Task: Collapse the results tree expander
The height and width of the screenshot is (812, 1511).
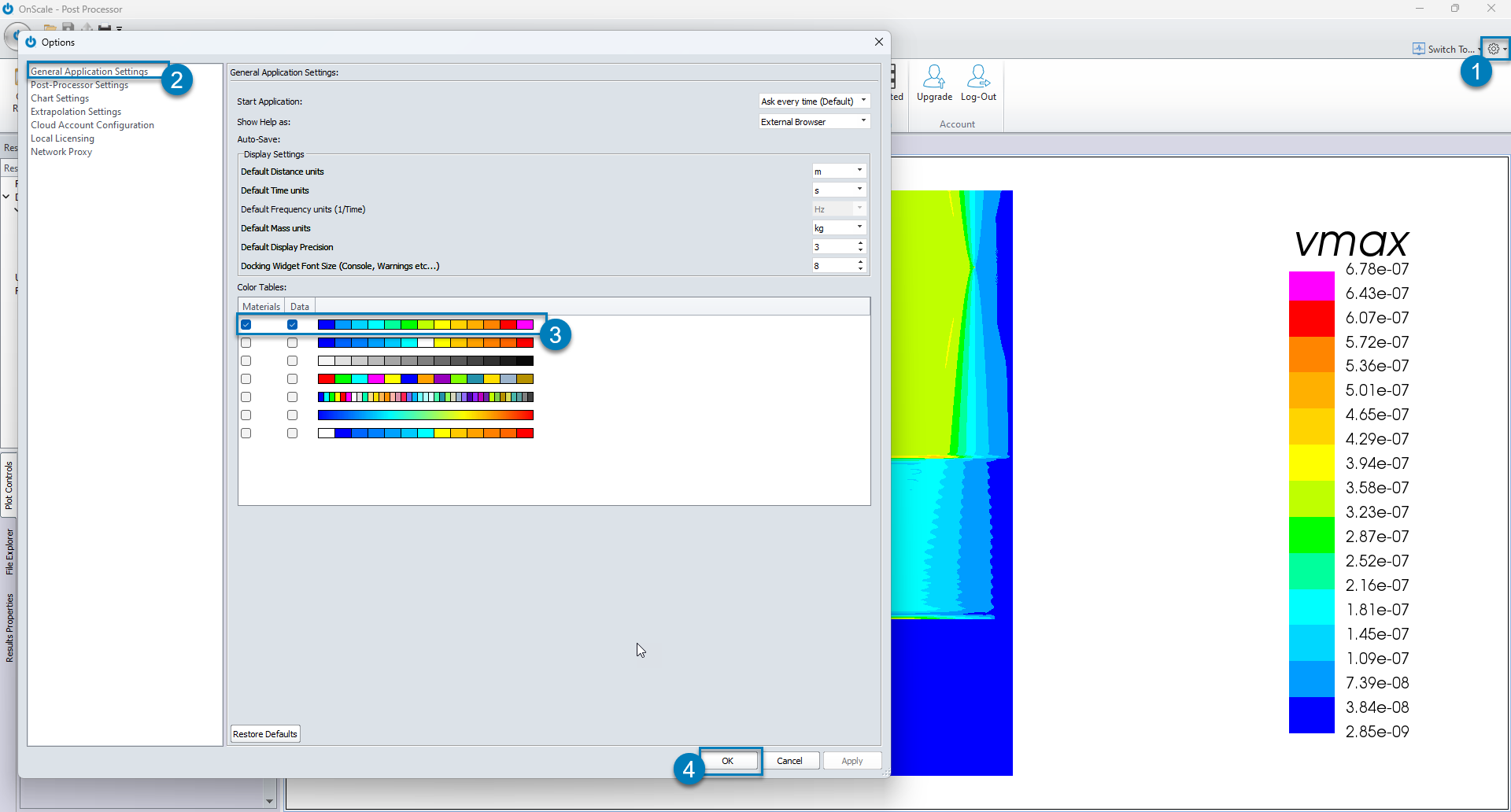Action: point(6,197)
